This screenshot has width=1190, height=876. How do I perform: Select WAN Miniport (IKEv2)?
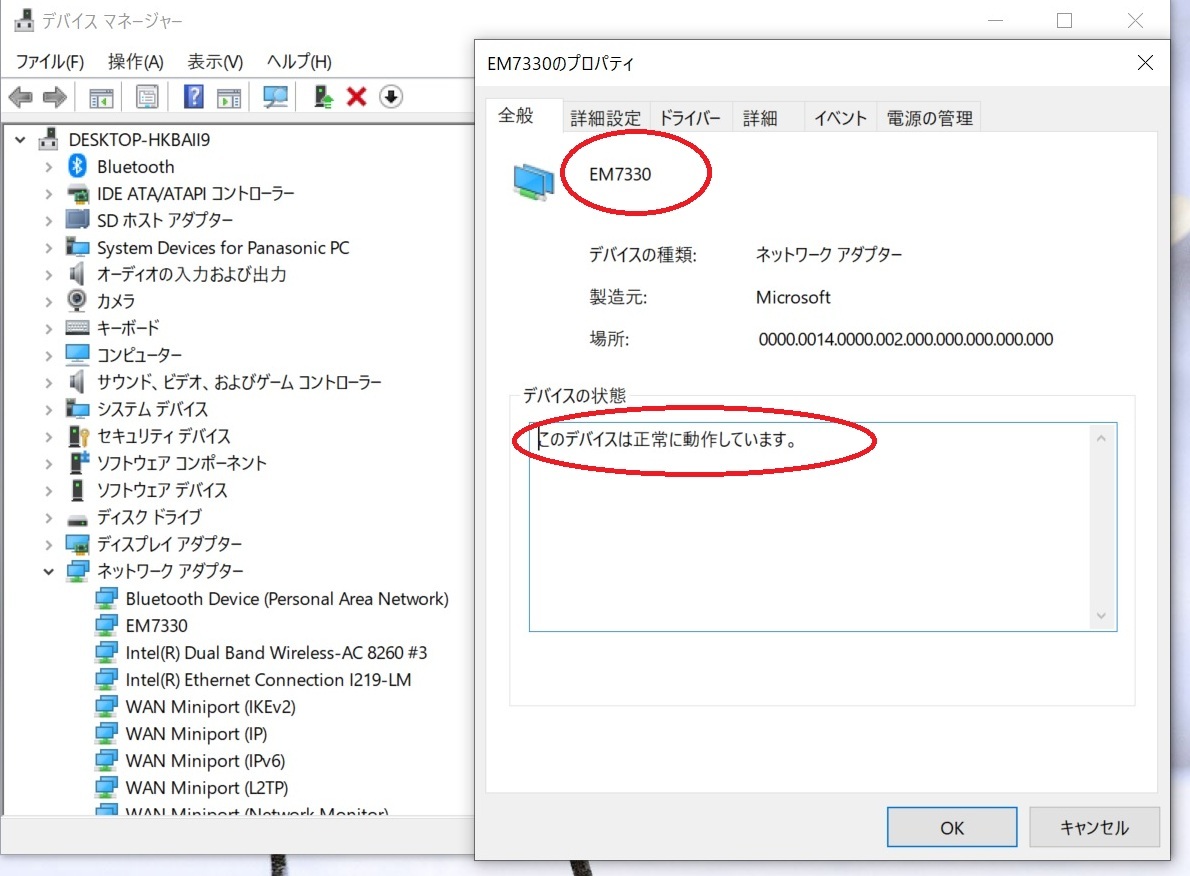[x=210, y=707]
